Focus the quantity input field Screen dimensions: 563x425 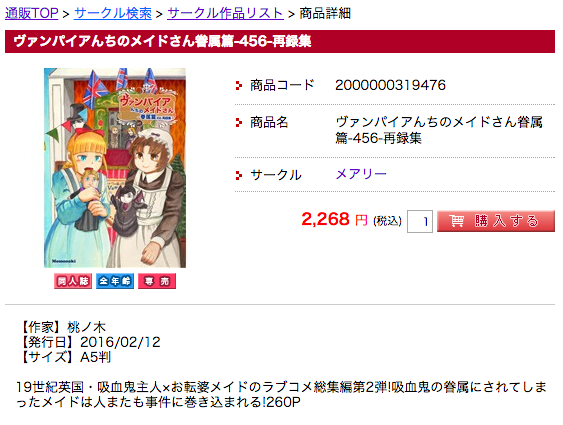420,221
